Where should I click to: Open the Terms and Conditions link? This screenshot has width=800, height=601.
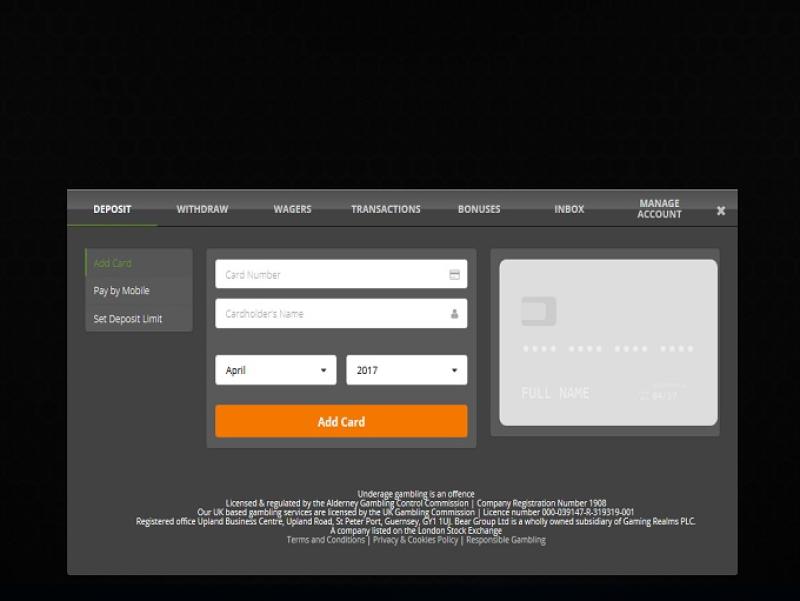[326, 540]
